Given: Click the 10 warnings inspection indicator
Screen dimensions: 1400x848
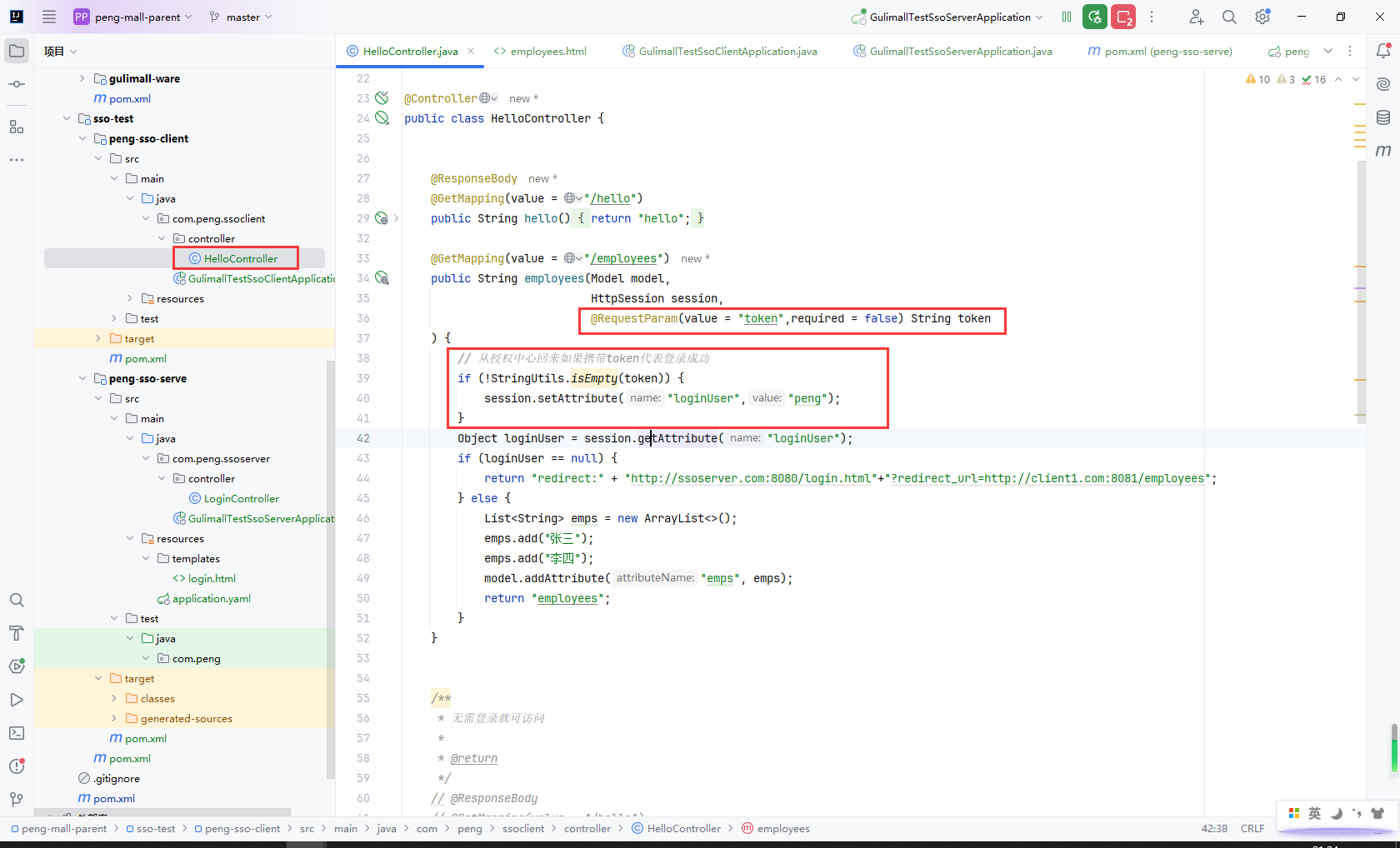Looking at the screenshot, I should (1257, 79).
